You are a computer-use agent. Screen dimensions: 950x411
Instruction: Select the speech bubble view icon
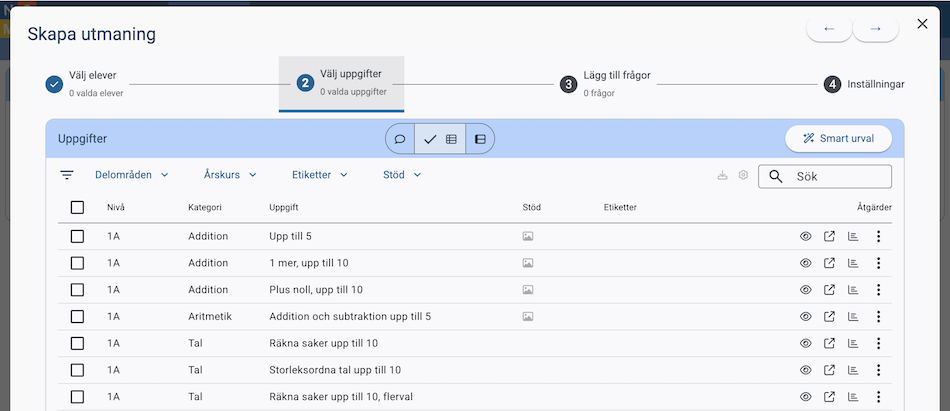(x=400, y=139)
